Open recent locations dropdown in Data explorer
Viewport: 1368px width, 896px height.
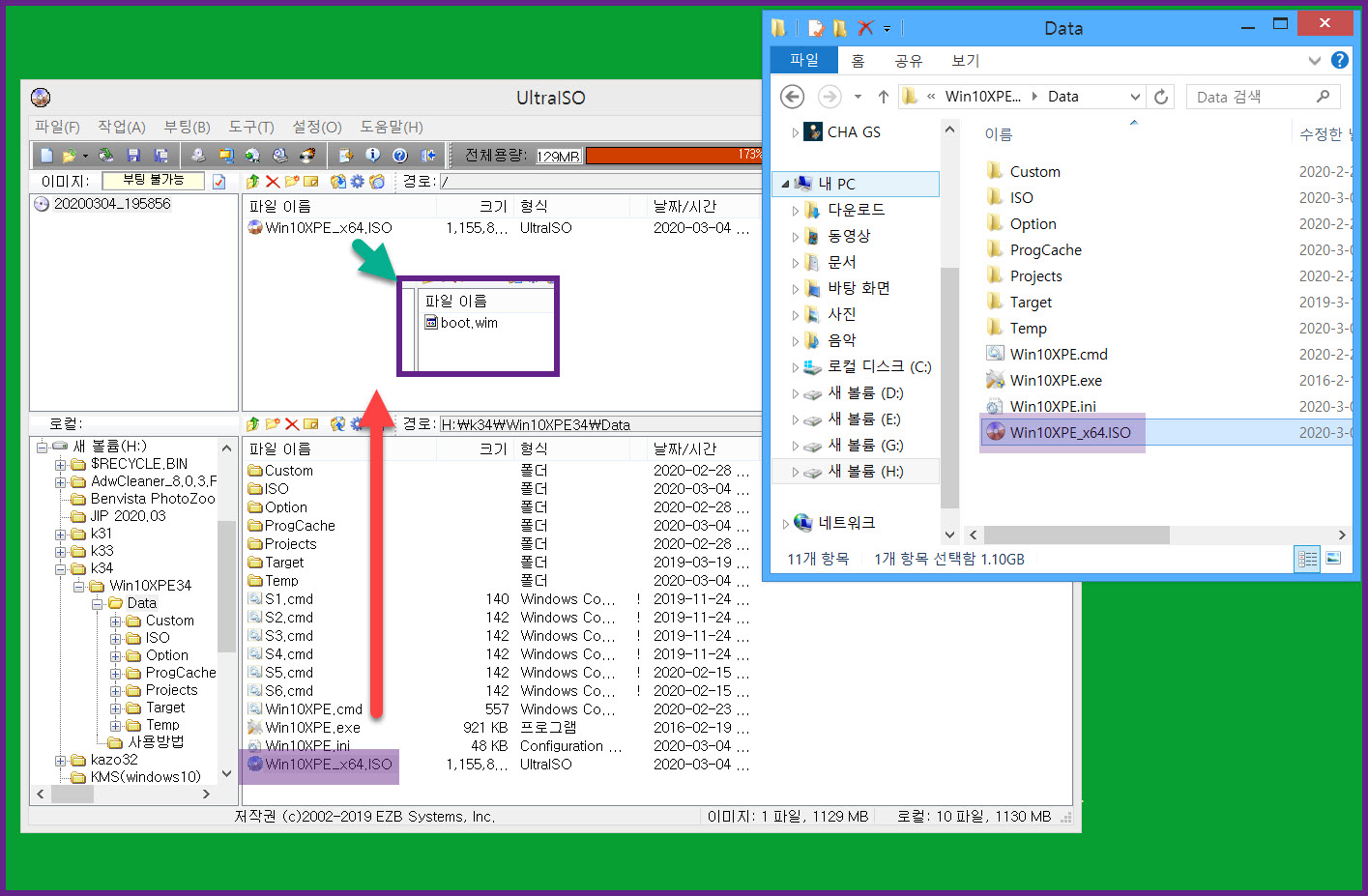(x=858, y=97)
